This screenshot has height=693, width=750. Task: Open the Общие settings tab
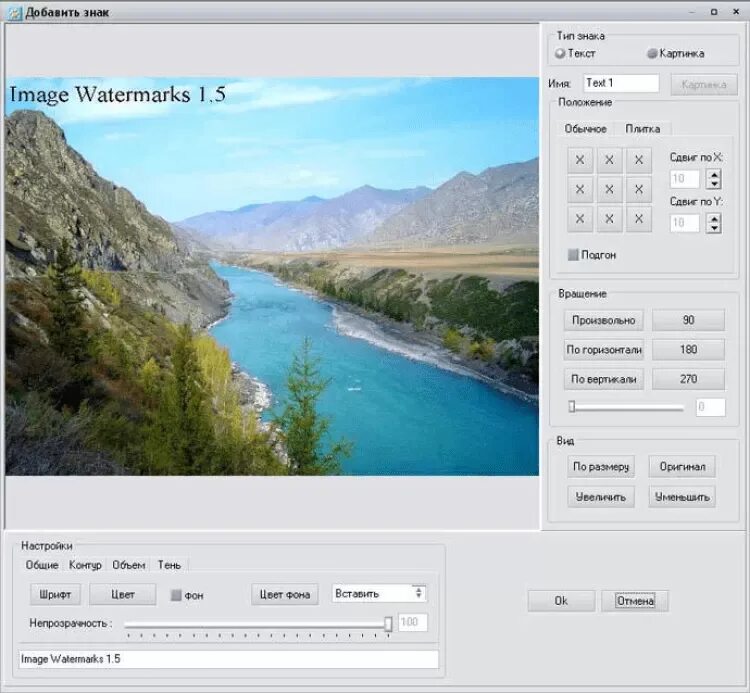tap(42, 565)
